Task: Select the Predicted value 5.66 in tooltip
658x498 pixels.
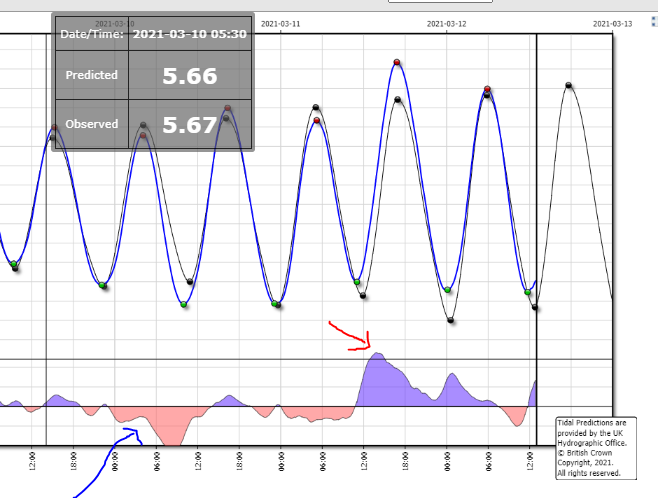Action: 189,76
